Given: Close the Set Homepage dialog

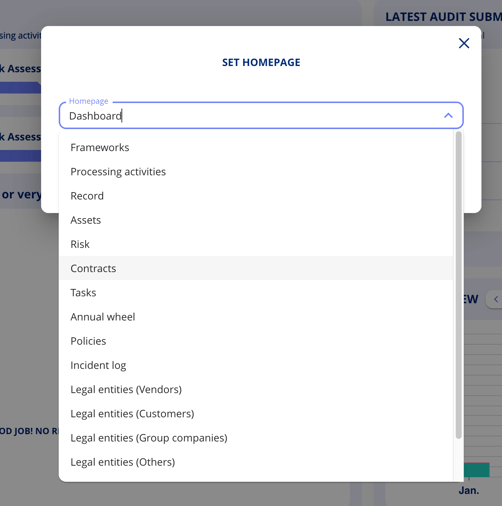Looking at the screenshot, I should point(464,43).
